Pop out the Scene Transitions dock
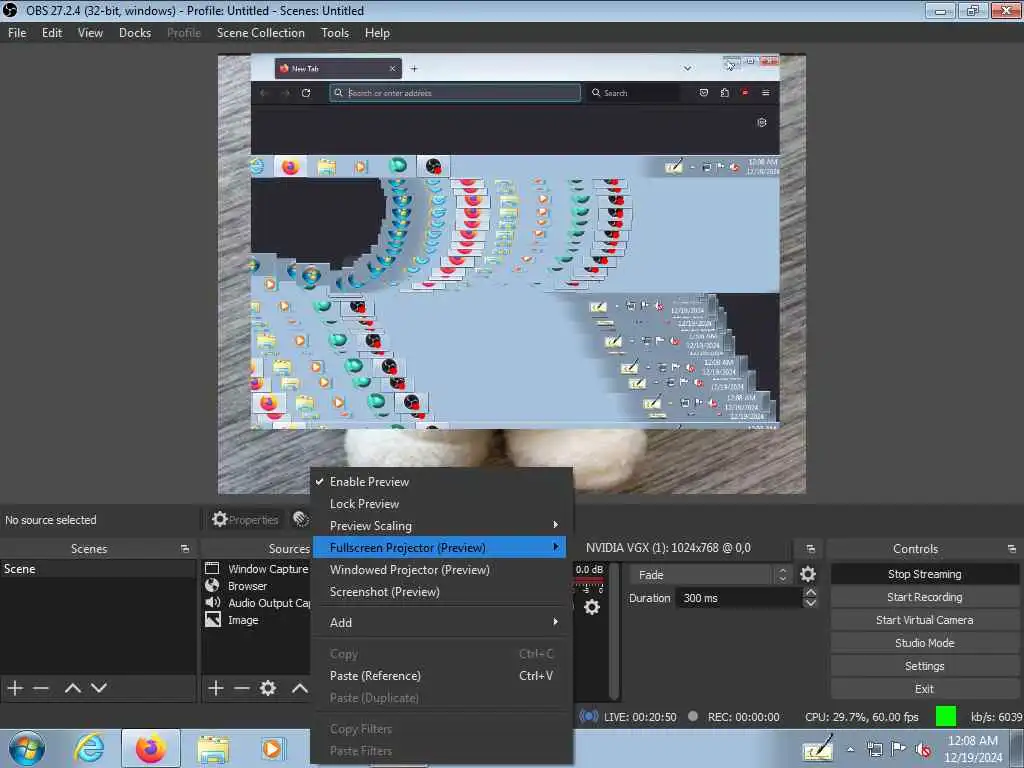This screenshot has width=1024, height=768. 810,549
